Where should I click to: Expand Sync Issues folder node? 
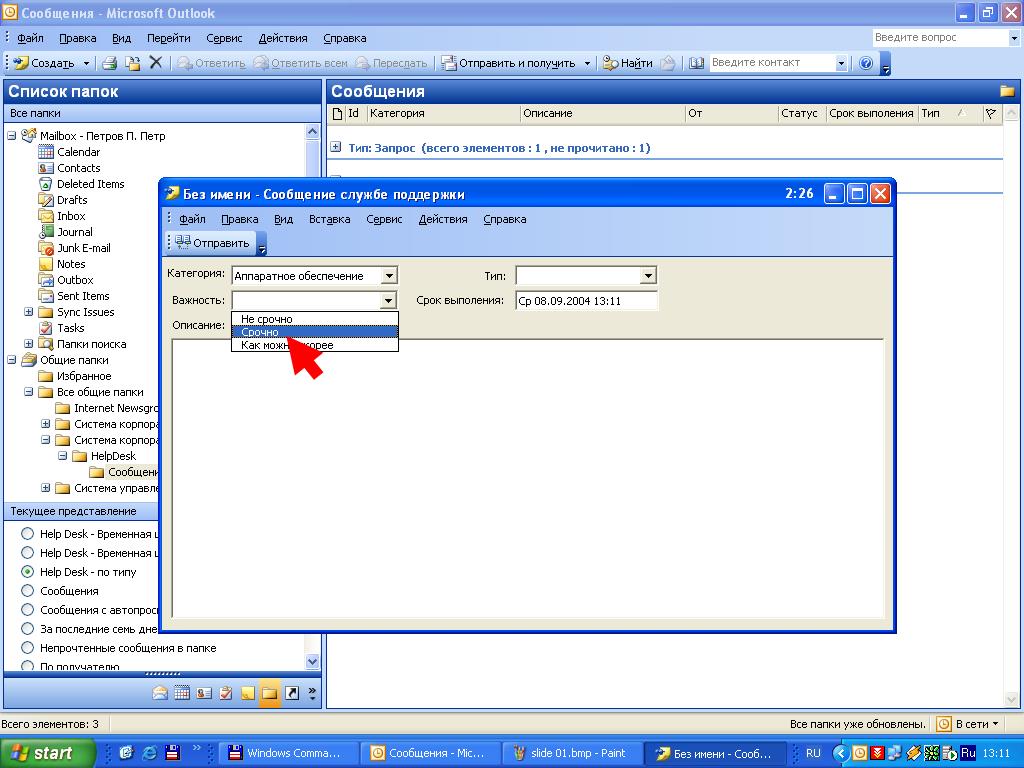pos(29,312)
